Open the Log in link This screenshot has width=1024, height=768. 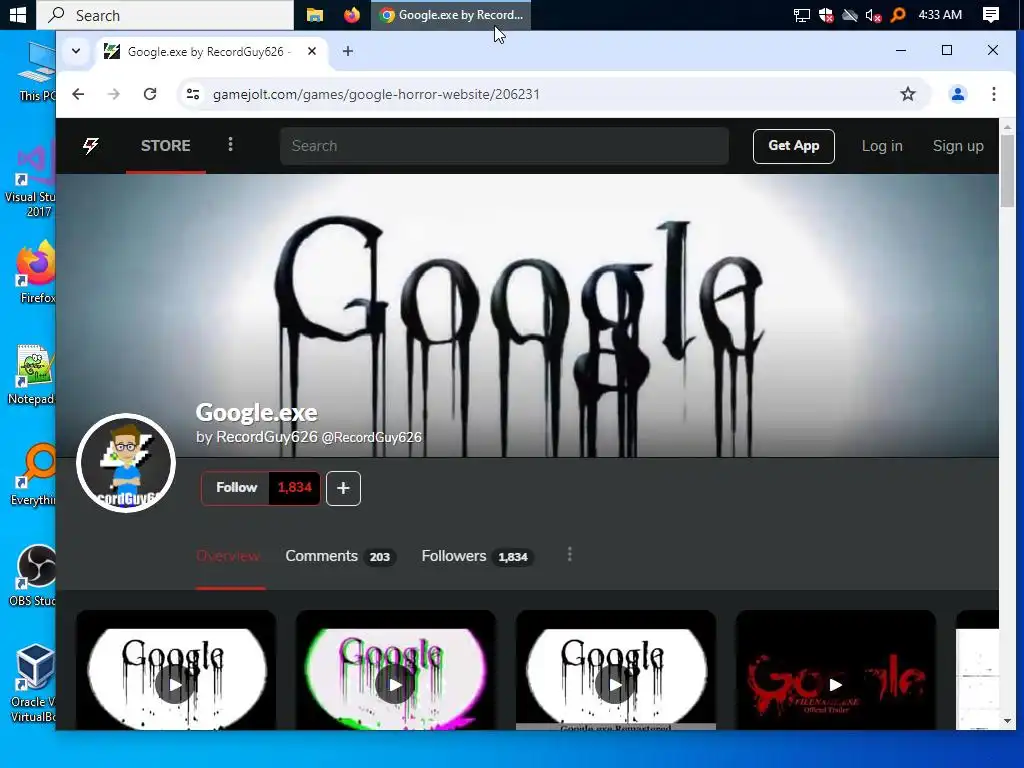[x=882, y=146]
